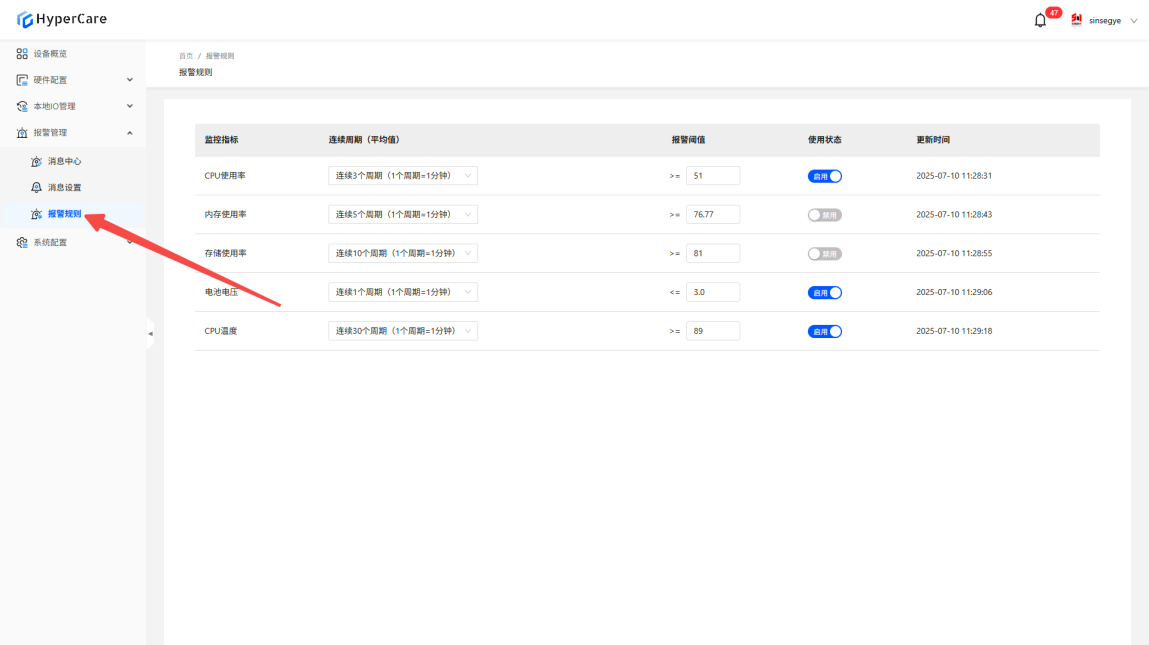Viewport: 1149px width, 645px height.
Task: Expand the 硬件配置 menu chevron
Action: (130, 80)
